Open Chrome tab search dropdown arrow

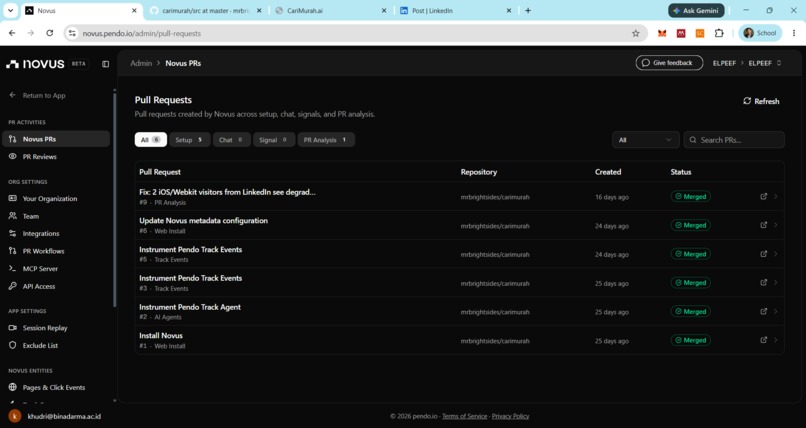[x=10, y=10]
